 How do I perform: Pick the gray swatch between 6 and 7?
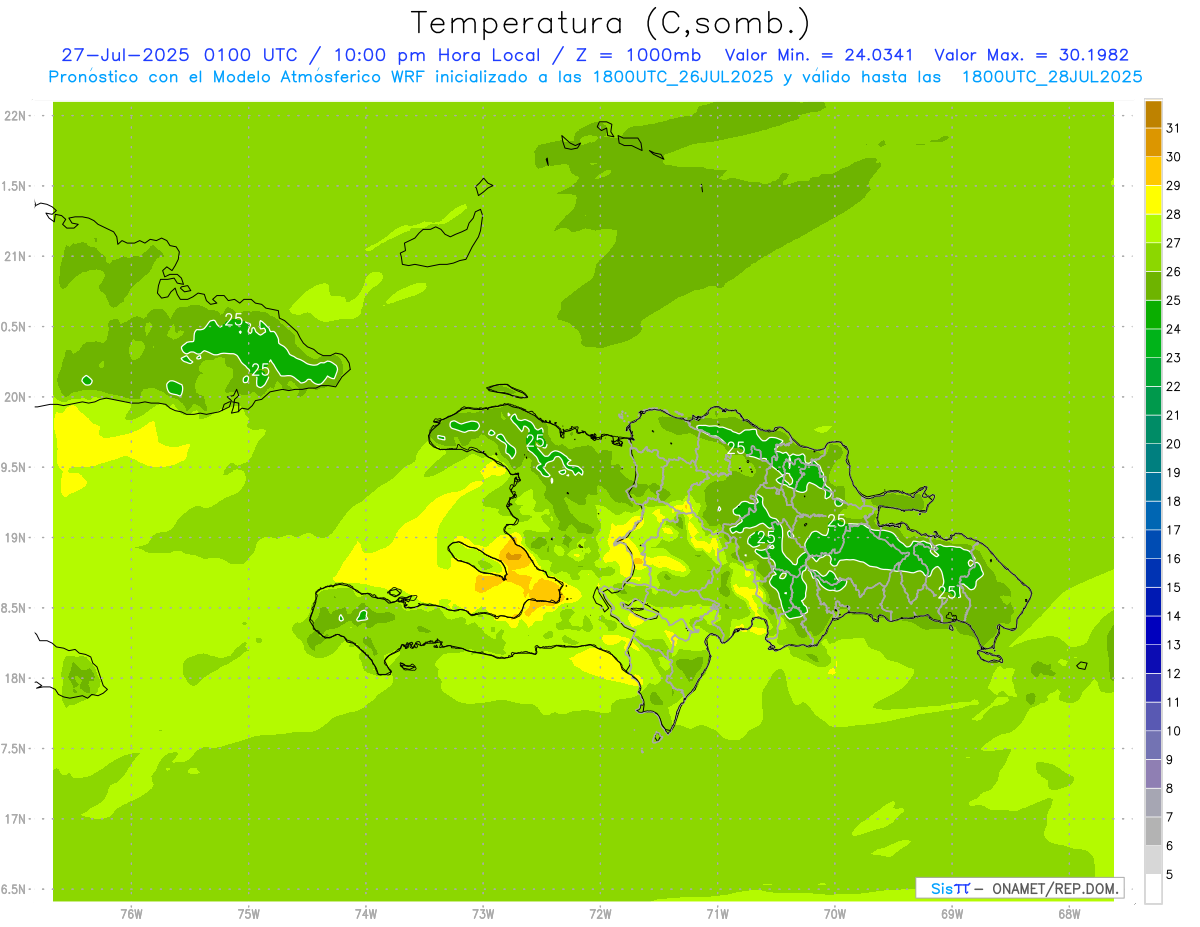[1153, 831]
